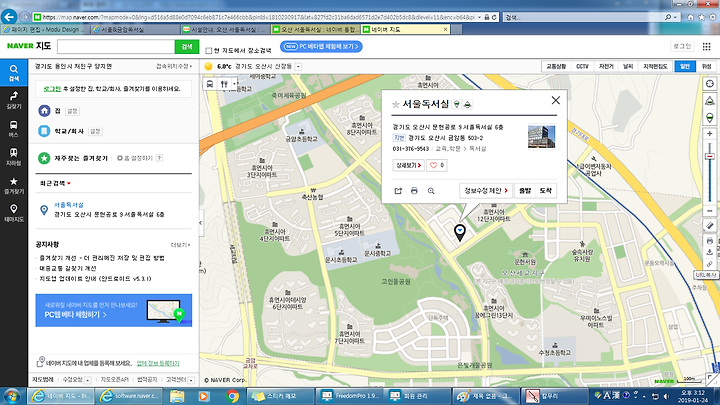Image resolution: width=720 pixels, height=405 pixels.
Task: Select the 서울독서실 recent search entry
Action: click(113, 210)
